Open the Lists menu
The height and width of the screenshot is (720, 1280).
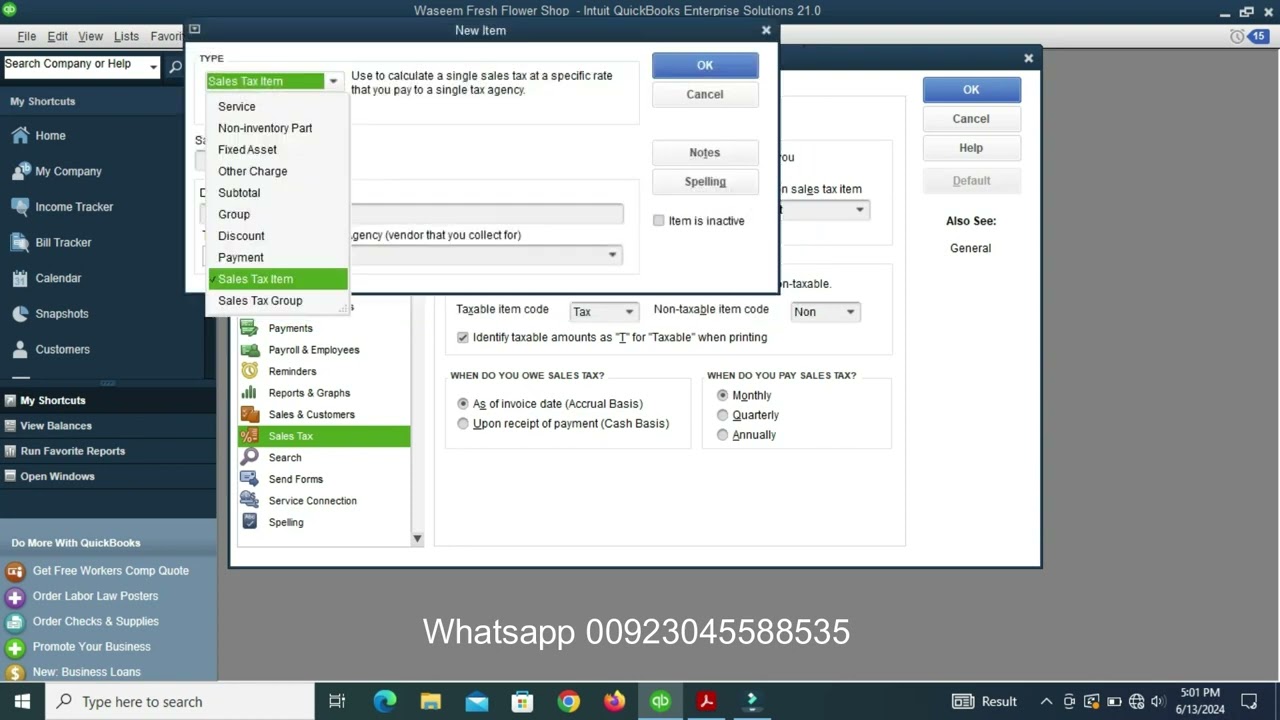(126, 36)
